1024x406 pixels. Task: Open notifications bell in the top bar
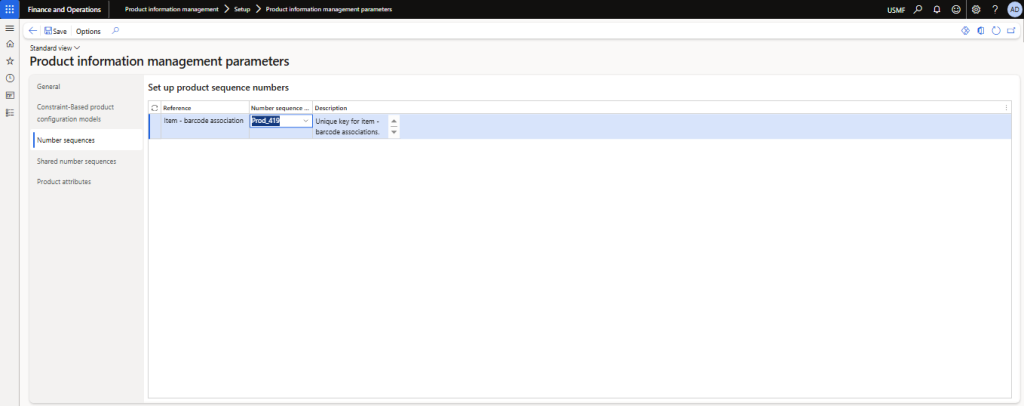click(x=937, y=9)
